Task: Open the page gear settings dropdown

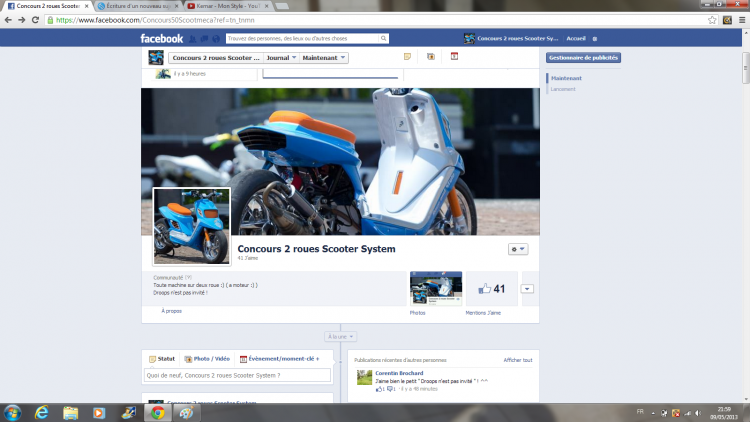Action: click(x=518, y=249)
